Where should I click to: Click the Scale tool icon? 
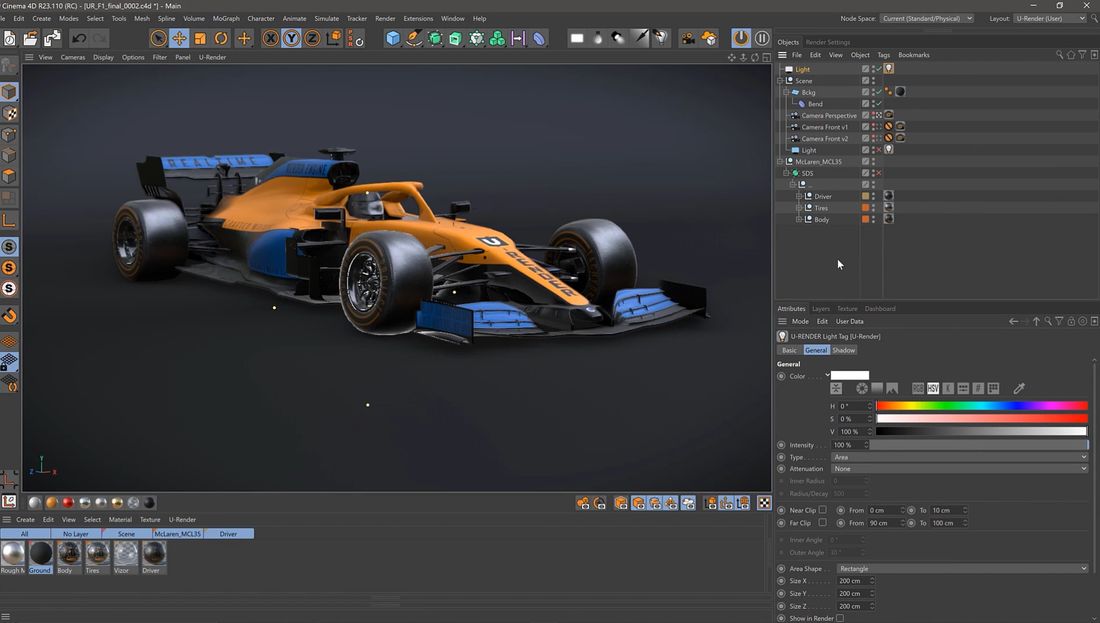(199, 38)
